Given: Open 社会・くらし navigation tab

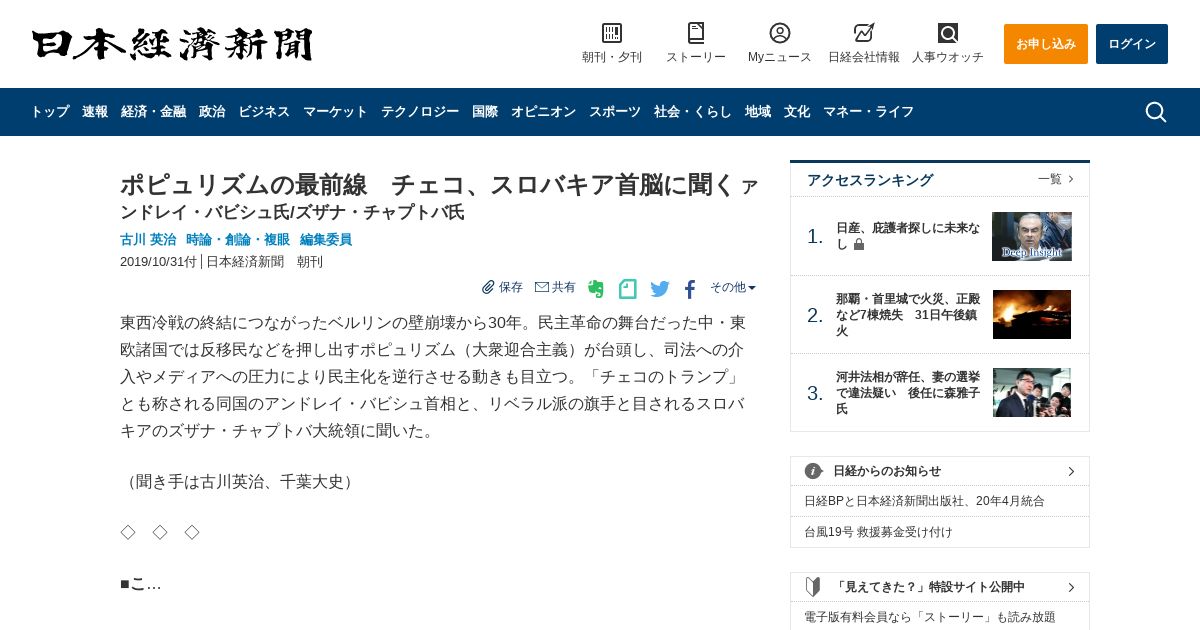Looking at the screenshot, I should [693, 112].
